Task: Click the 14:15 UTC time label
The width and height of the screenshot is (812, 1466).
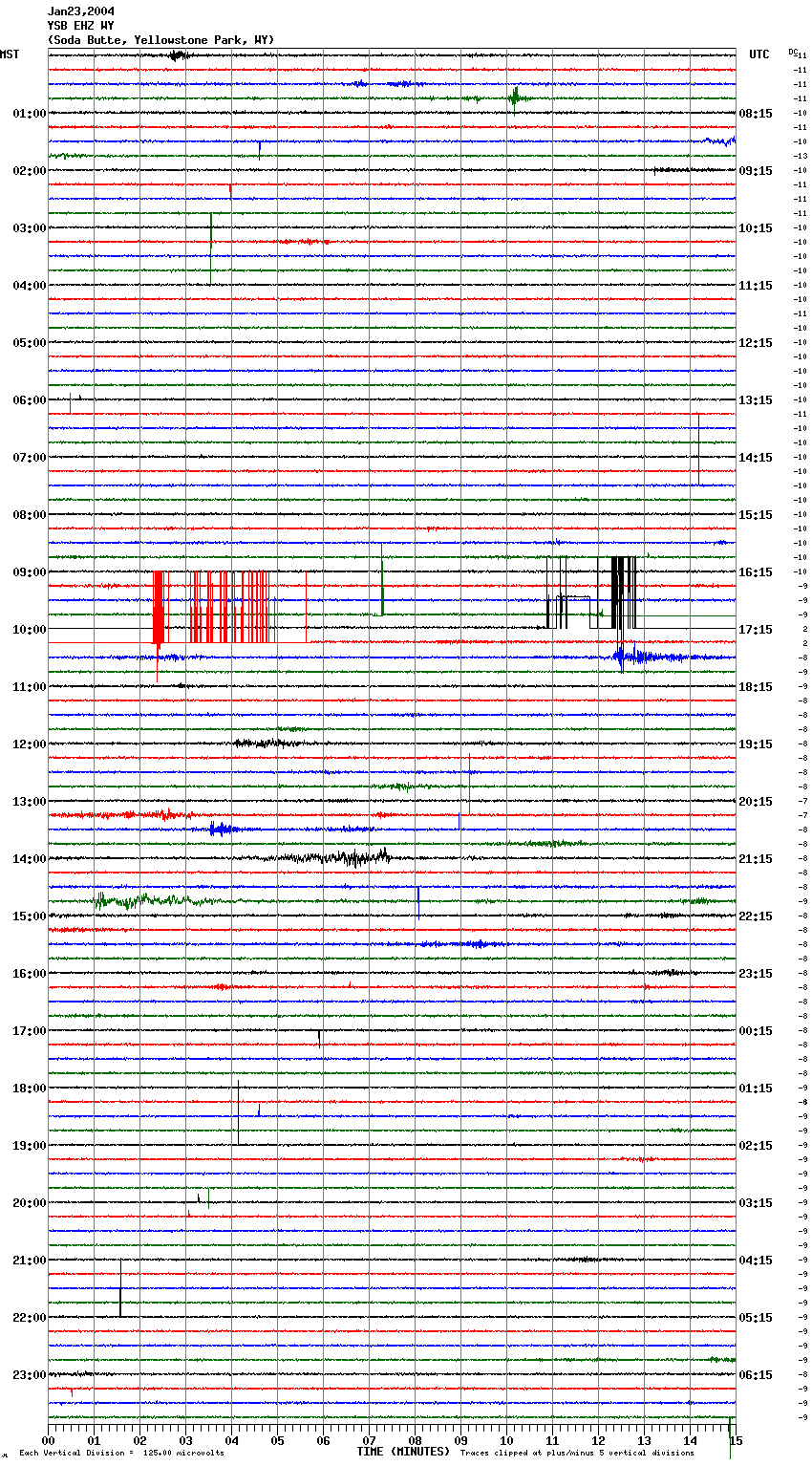Action: point(756,458)
